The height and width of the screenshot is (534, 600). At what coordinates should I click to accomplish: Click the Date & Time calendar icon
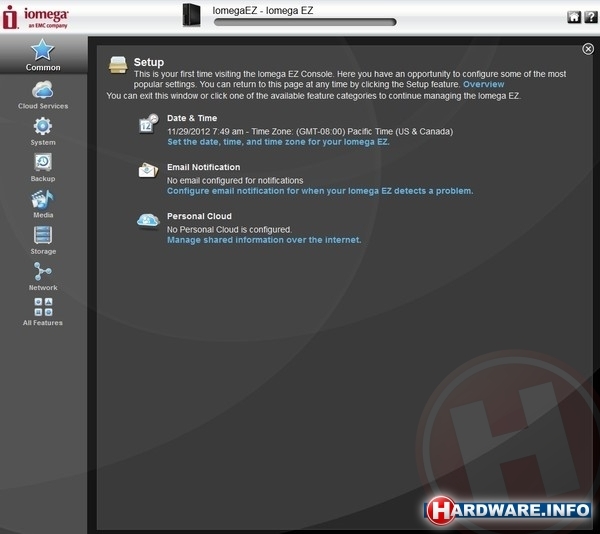pos(148,123)
